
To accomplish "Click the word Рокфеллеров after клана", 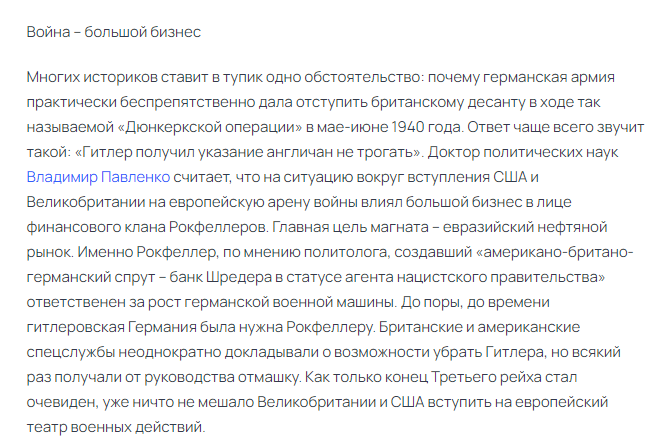I will [x=219, y=227].
